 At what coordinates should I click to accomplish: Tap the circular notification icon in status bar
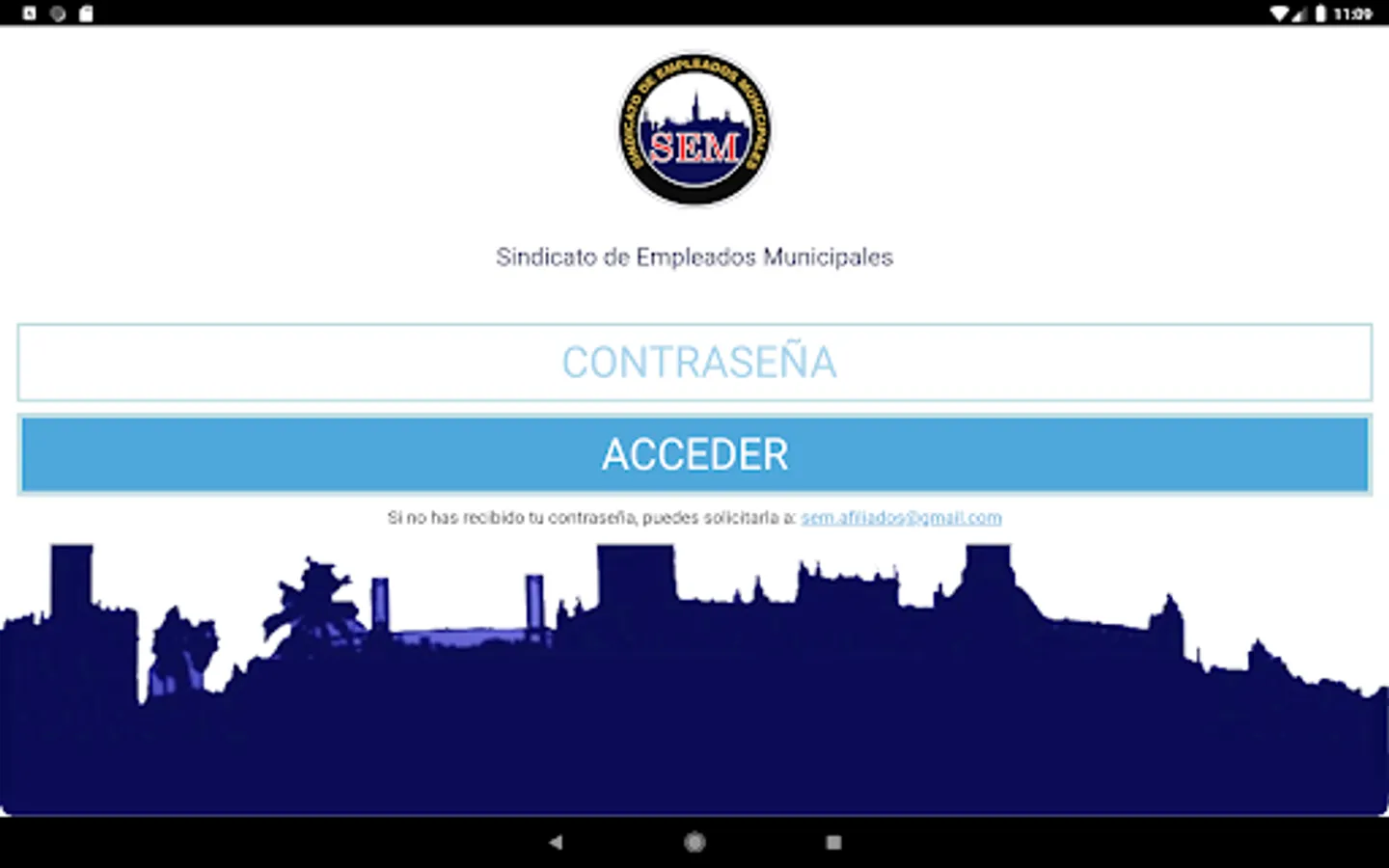coord(58,14)
